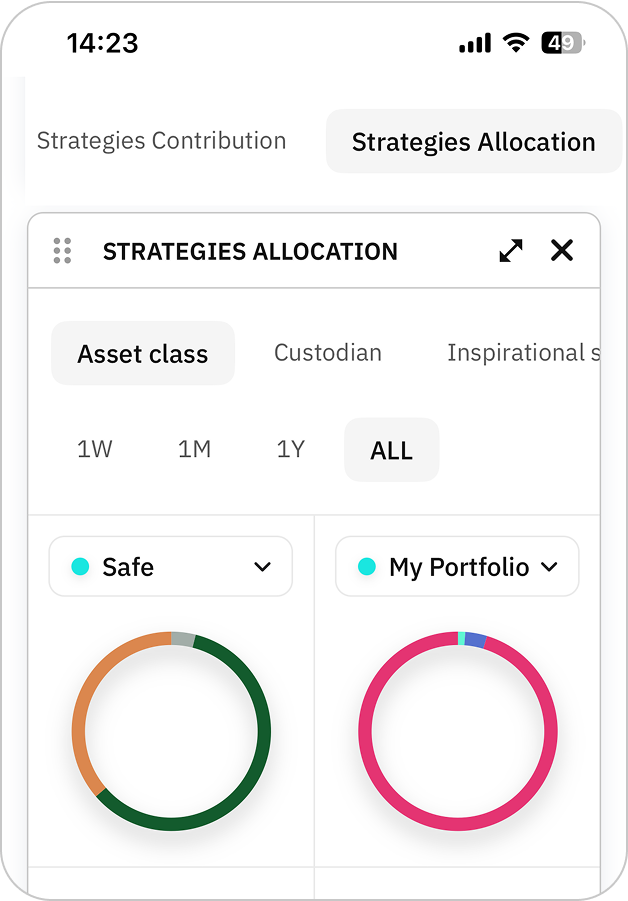Click the cyan dot beside Safe
The image size is (628, 901).
pos(81,567)
